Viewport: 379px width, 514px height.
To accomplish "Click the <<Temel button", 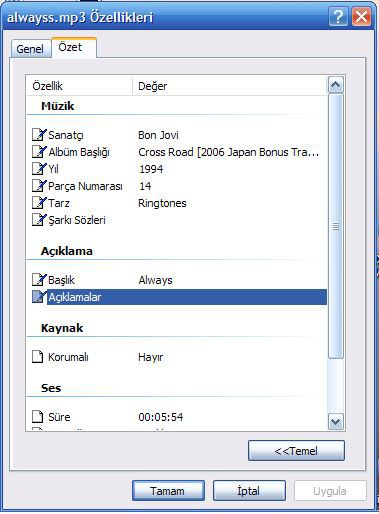I will (x=296, y=451).
